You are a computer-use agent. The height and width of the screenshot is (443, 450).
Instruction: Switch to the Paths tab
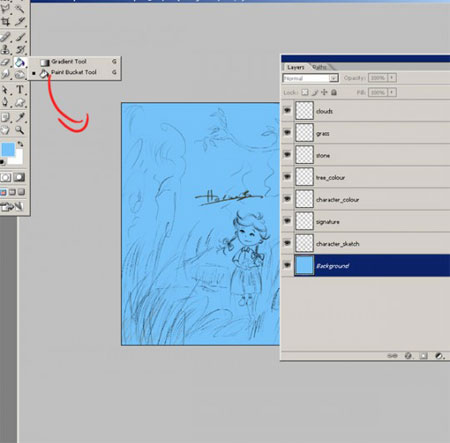(x=320, y=67)
